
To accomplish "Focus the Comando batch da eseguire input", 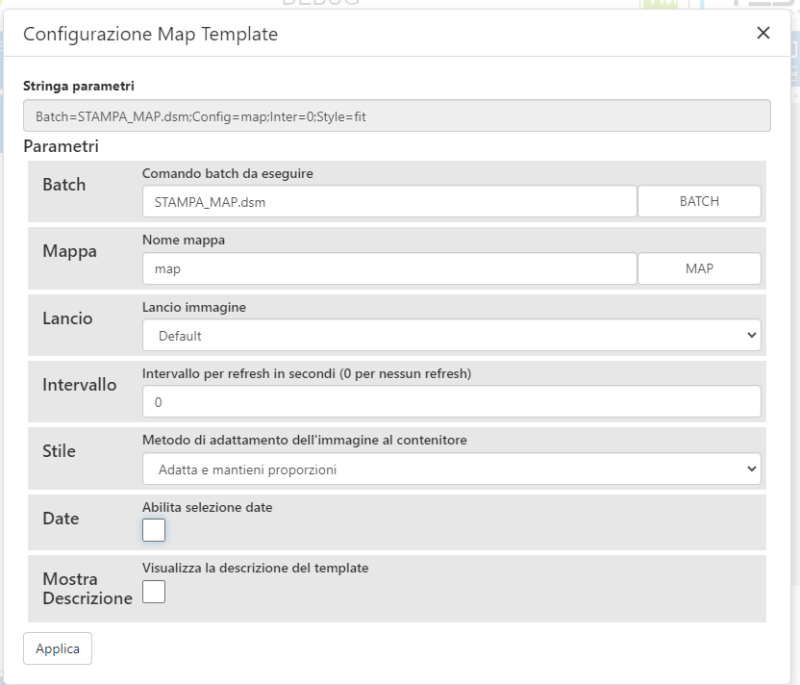I will [x=389, y=201].
